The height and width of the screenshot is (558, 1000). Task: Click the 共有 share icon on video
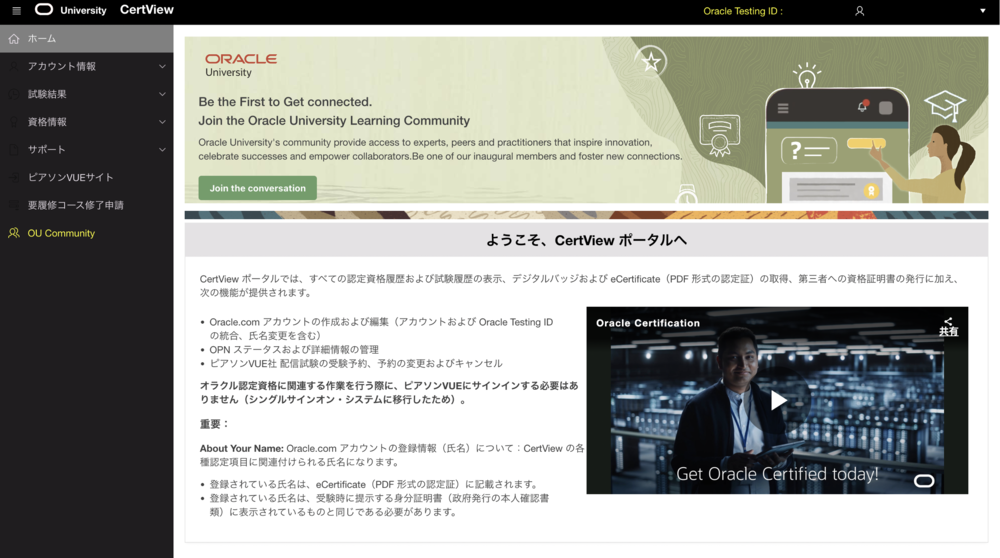pyautogui.click(x=948, y=327)
